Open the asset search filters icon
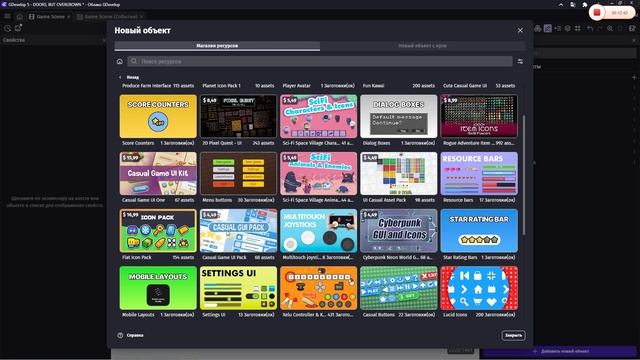Viewport: 640px width, 360px height. pyautogui.click(x=520, y=62)
